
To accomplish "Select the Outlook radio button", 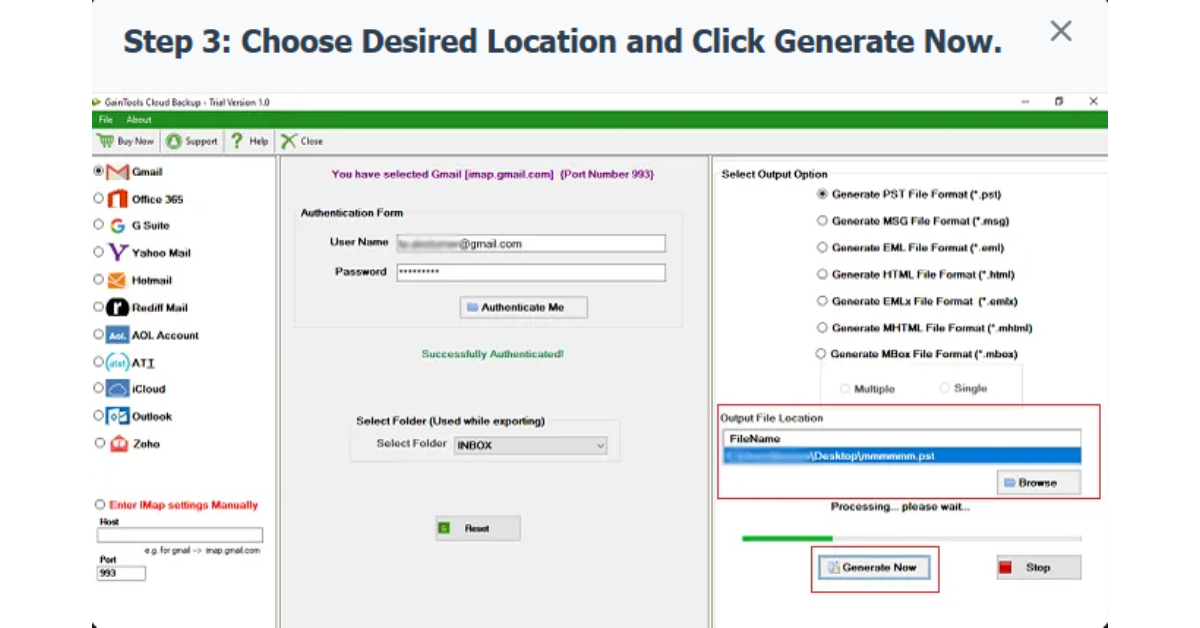I will pyautogui.click(x=98, y=415).
